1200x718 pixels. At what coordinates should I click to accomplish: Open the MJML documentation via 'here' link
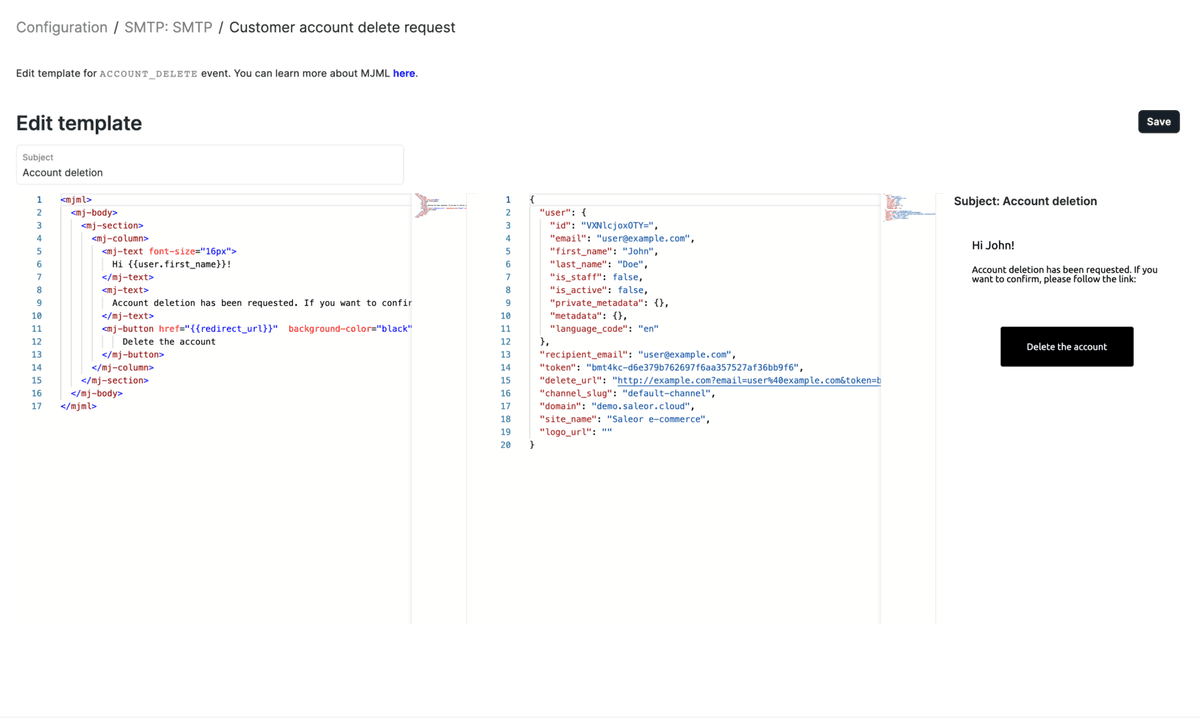point(404,73)
